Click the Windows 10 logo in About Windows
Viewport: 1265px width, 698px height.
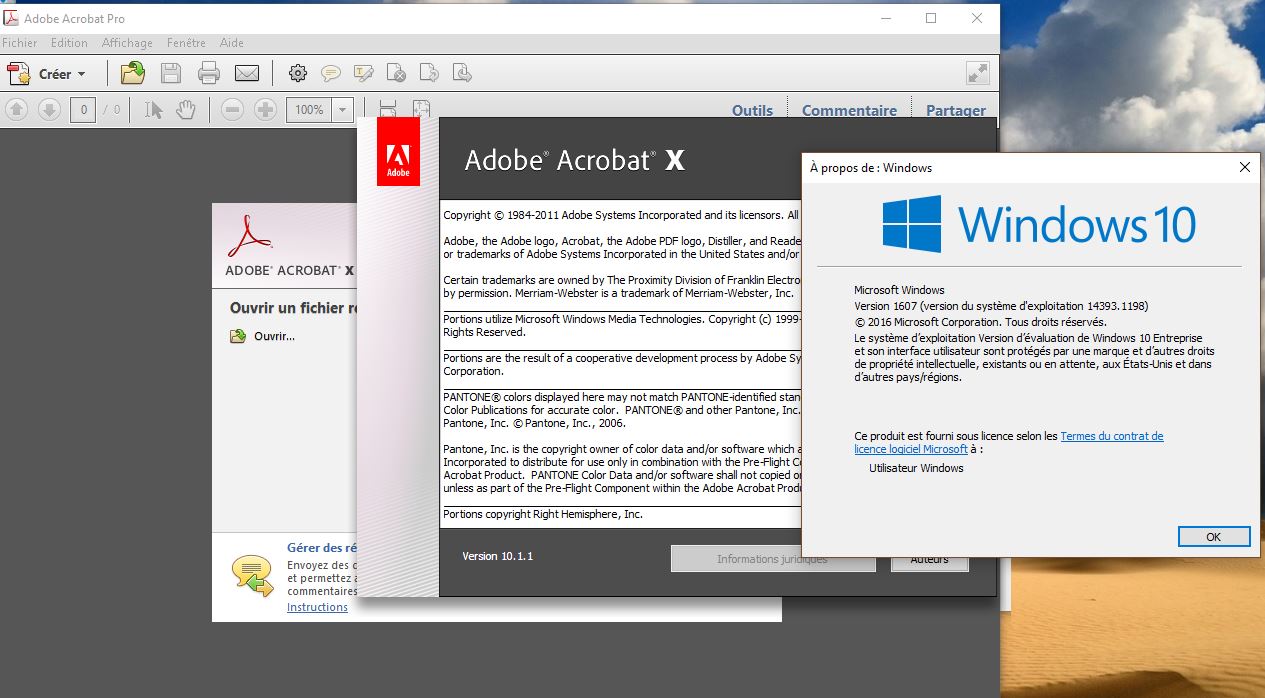coord(1039,223)
